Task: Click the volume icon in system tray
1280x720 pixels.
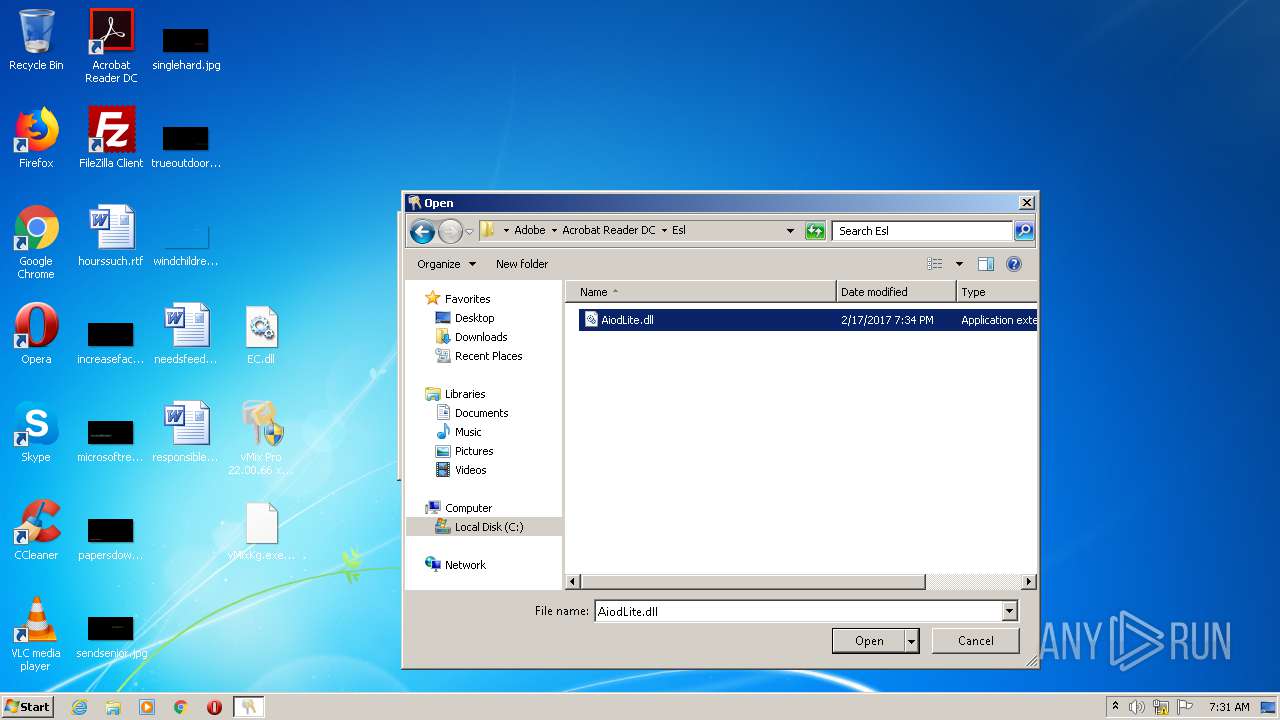Action: click(x=1137, y=707)
